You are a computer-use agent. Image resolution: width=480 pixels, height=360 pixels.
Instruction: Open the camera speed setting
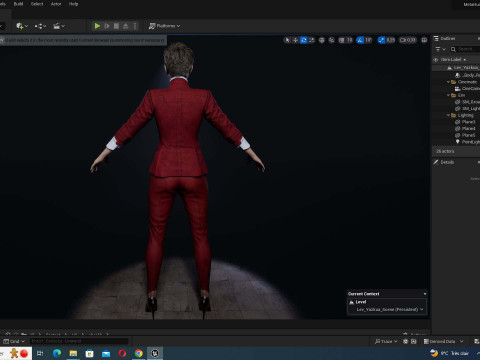(x=408, y=40)
